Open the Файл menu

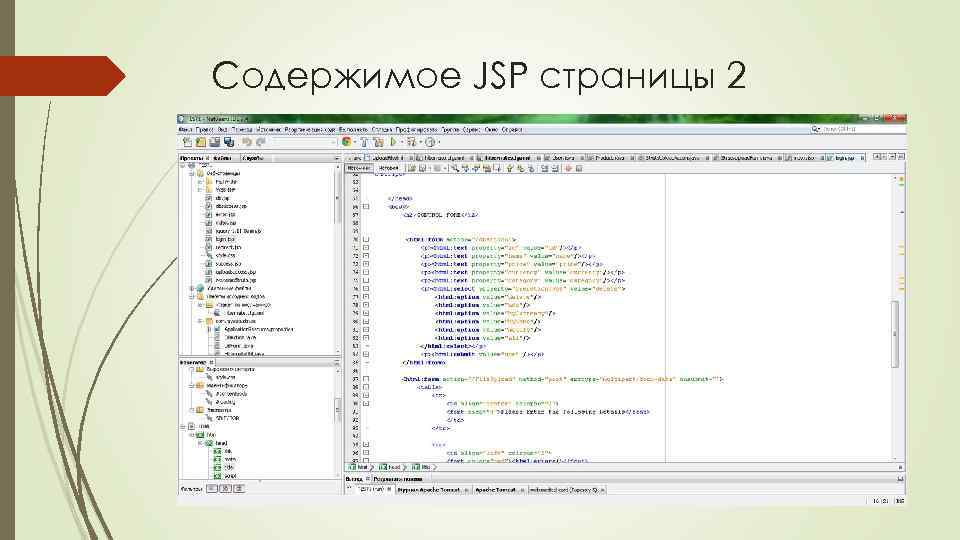pyautogui.click(x=185, y=130)
